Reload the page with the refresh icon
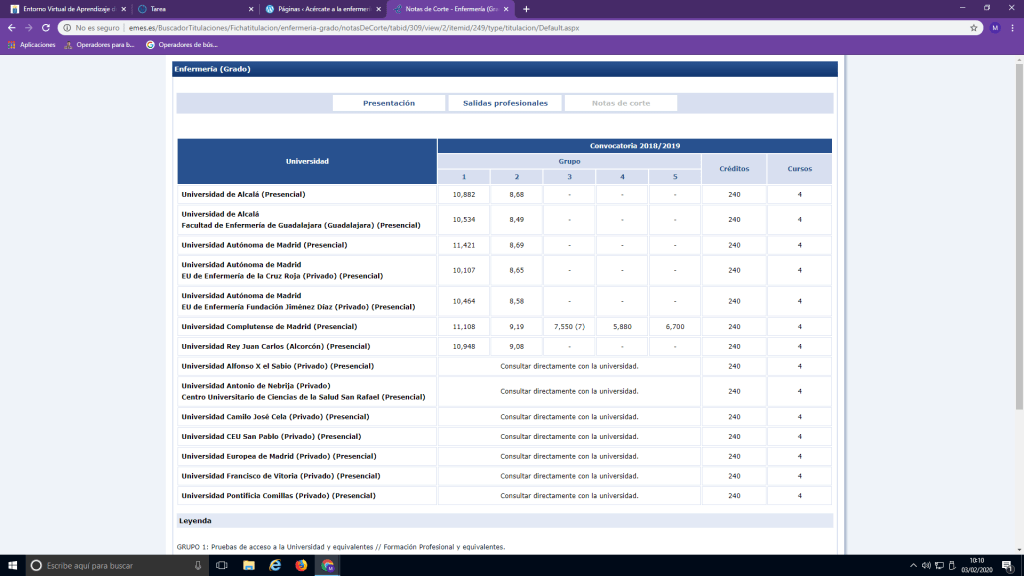1024x576 pixels. (x=46, y=28)
